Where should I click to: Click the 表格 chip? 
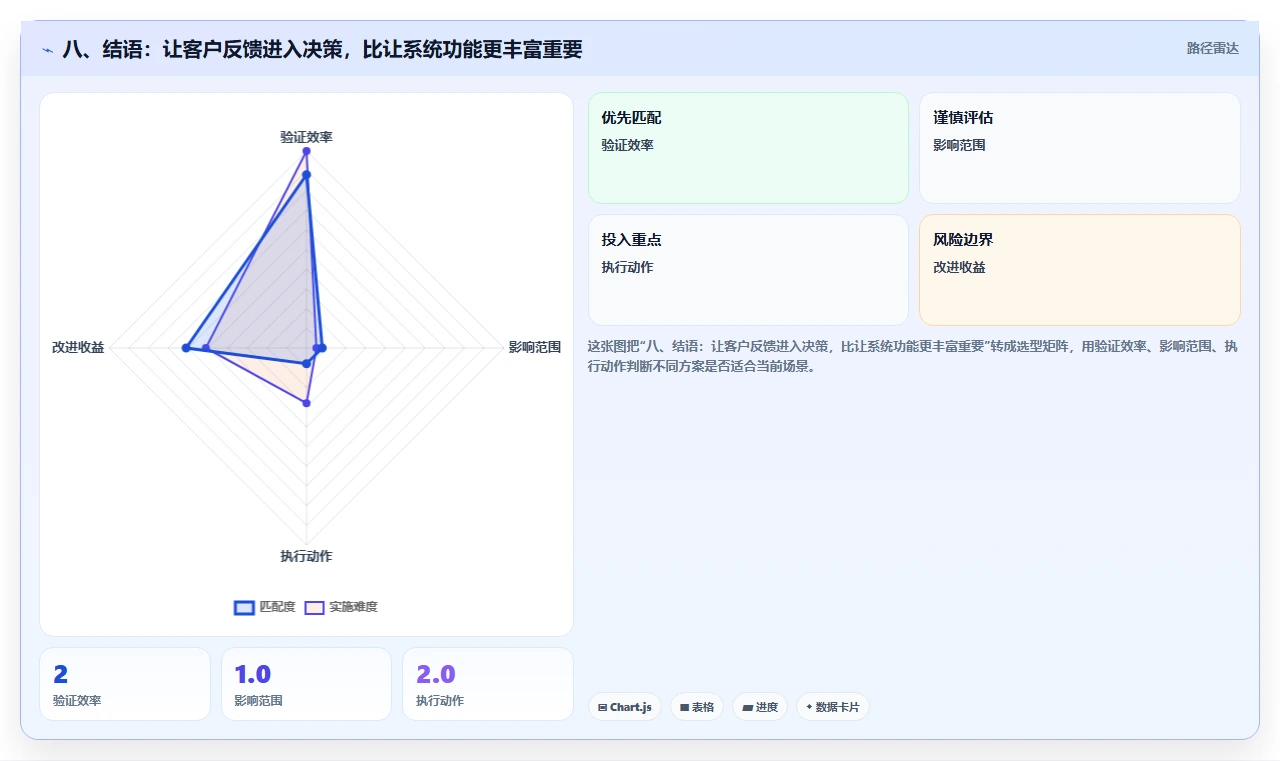pos(697,707)
